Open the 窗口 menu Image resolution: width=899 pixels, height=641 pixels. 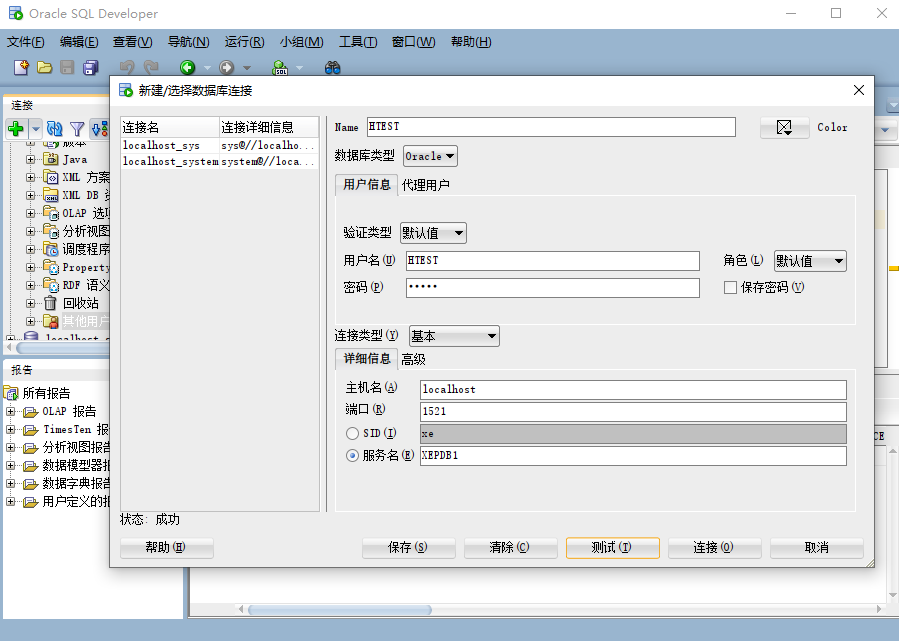(413, 42)
